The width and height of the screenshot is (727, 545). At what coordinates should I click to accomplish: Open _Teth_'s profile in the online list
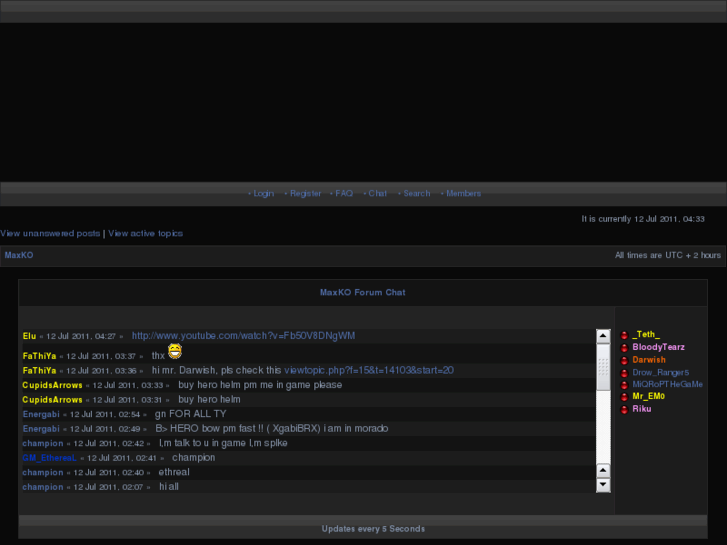click(x=646, y=334)
